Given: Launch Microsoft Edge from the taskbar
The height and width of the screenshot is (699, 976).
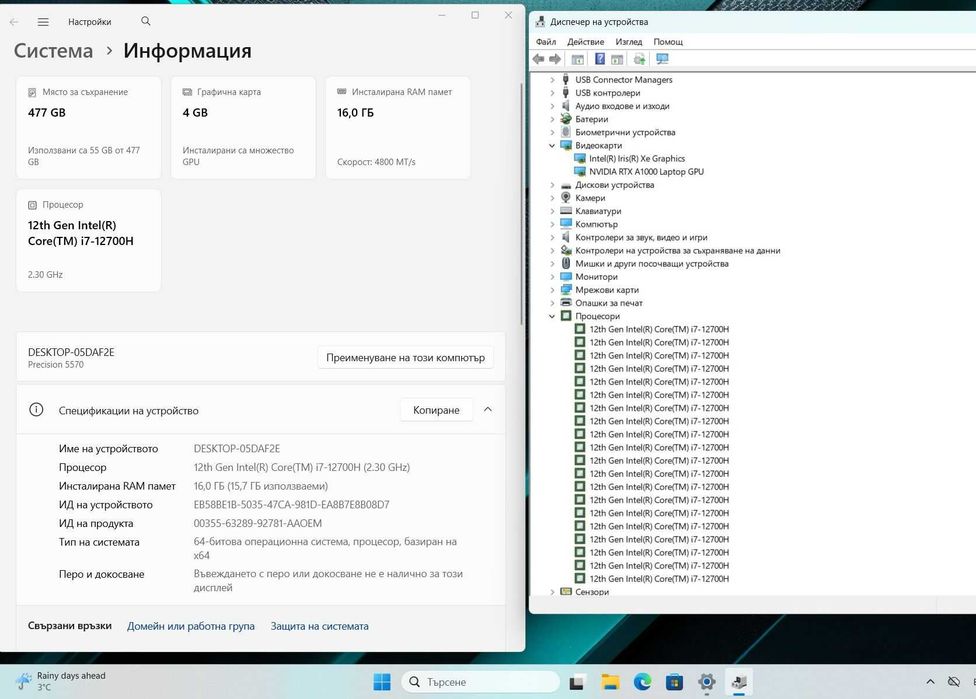Looking at the screenshot, I should point(642,682).
